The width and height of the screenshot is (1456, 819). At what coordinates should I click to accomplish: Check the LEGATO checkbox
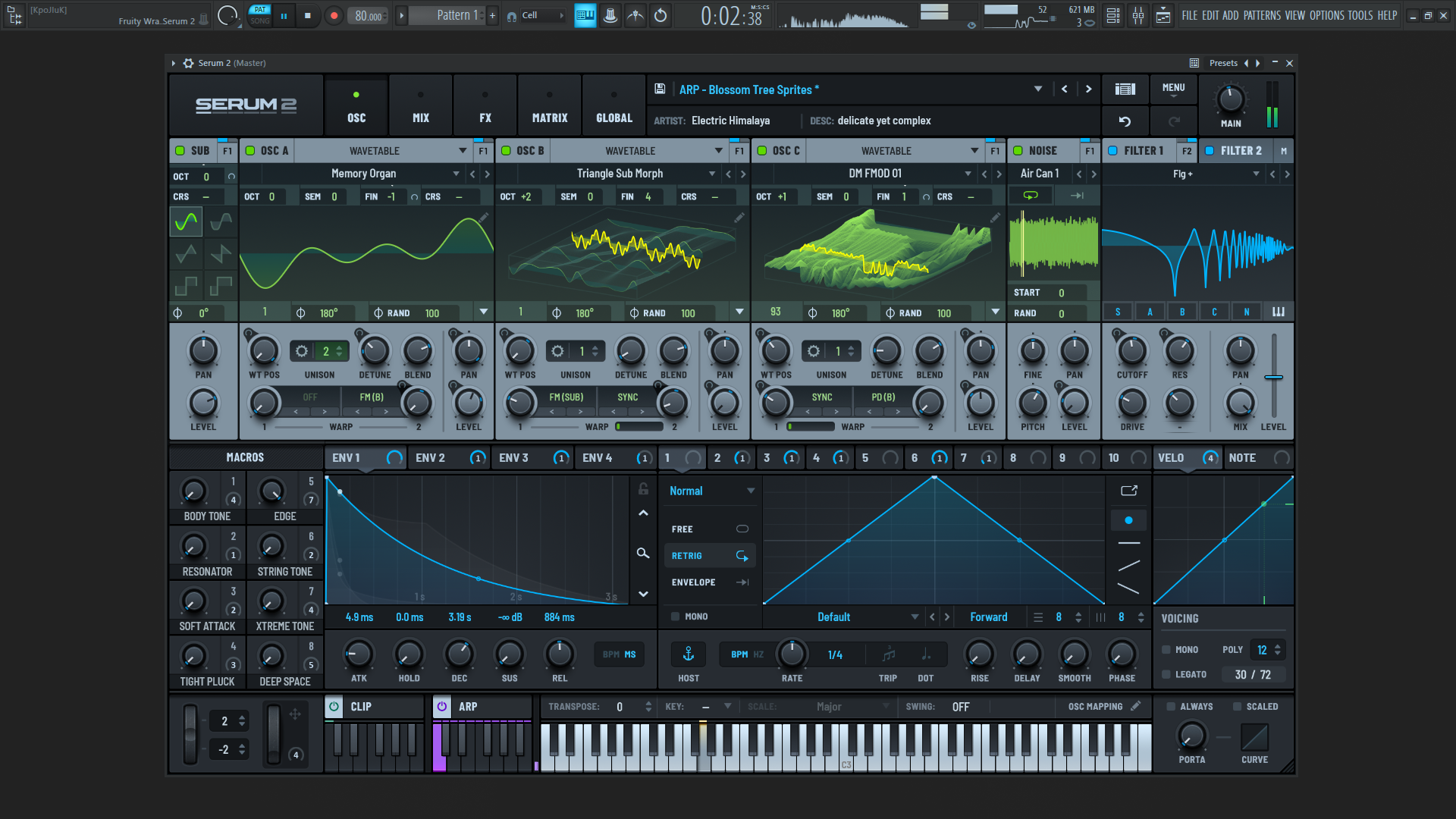coord(1166,674)
